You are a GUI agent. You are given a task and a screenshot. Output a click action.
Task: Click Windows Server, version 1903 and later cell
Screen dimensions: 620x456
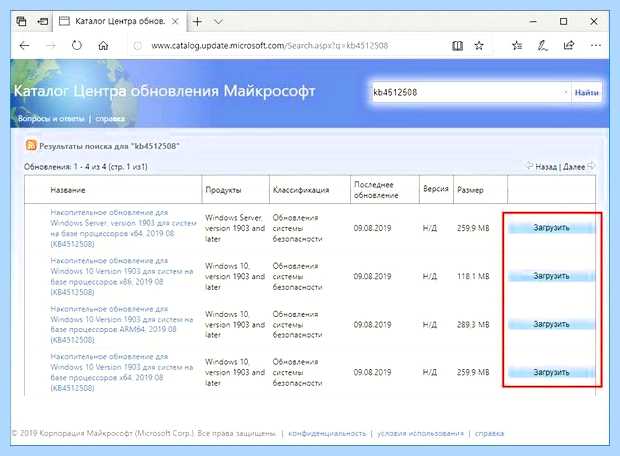235,228
